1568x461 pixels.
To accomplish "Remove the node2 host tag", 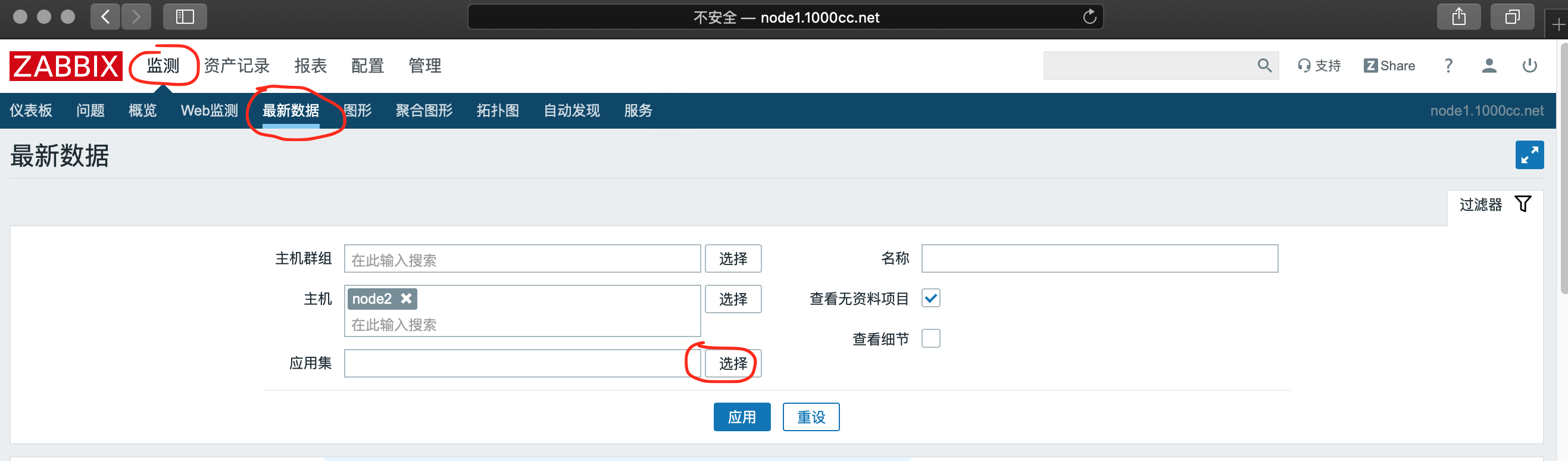I will 407,298.
